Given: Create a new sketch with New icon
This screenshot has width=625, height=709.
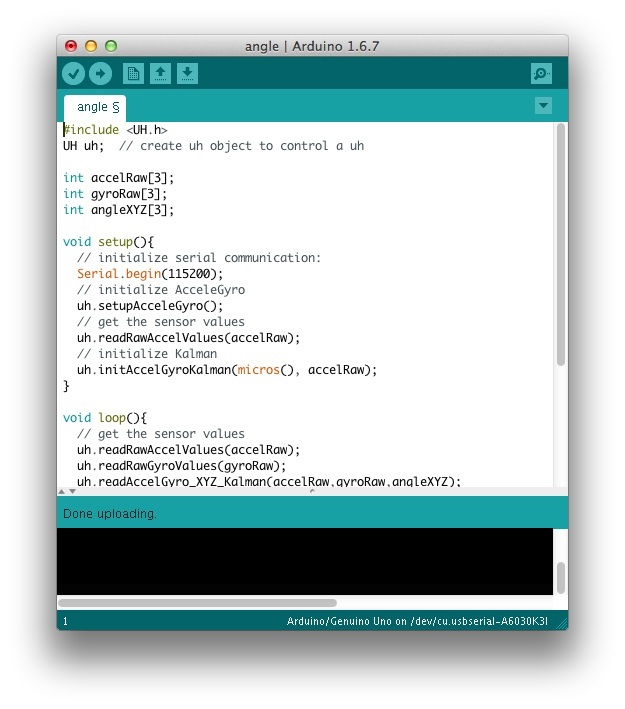Looking at the screenshot, I should point(133,74).
